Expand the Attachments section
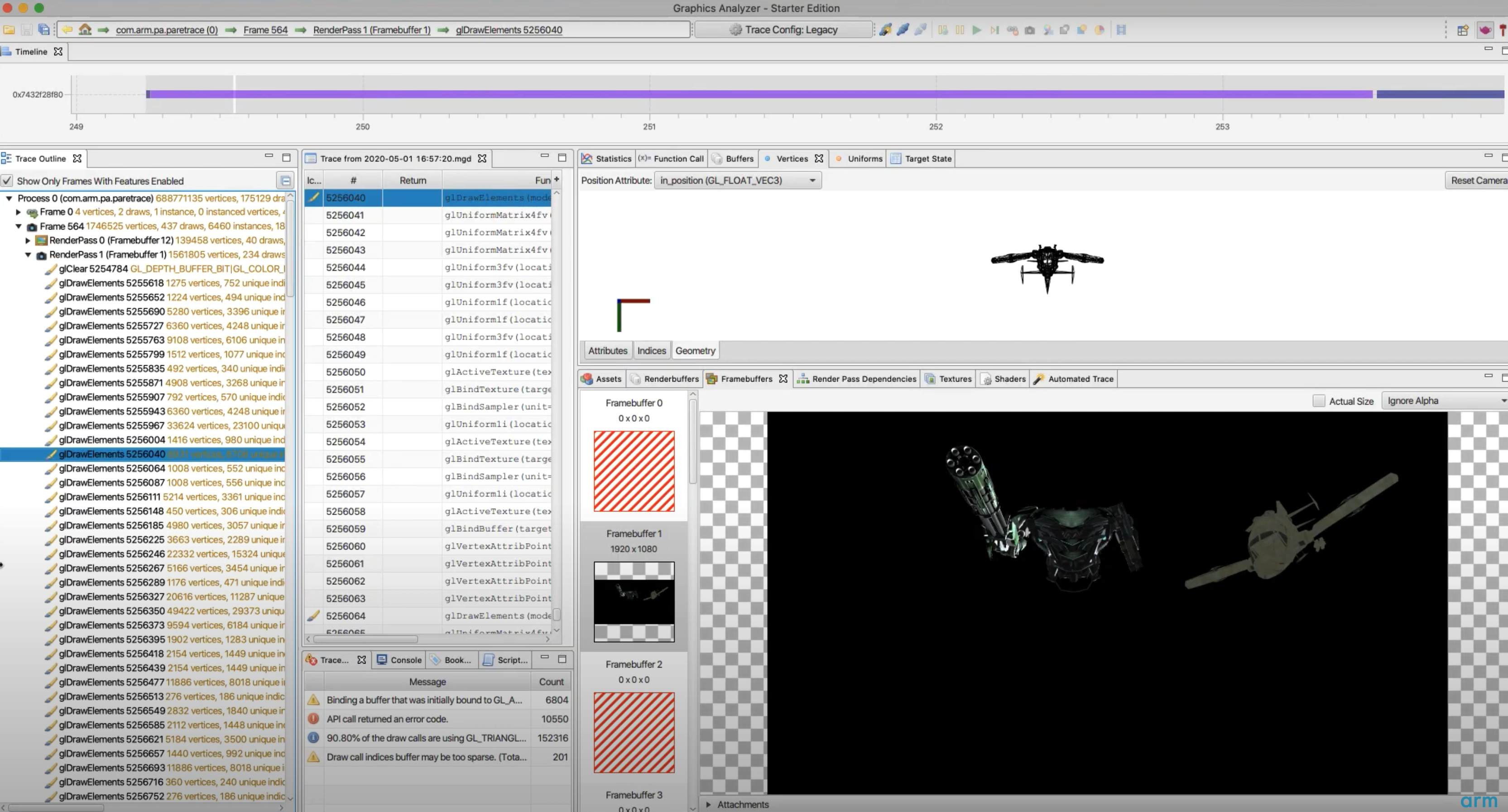Image resolution: width=1508 pixels, height=812 pixels. pyautogui.click(x=708, y=804)
